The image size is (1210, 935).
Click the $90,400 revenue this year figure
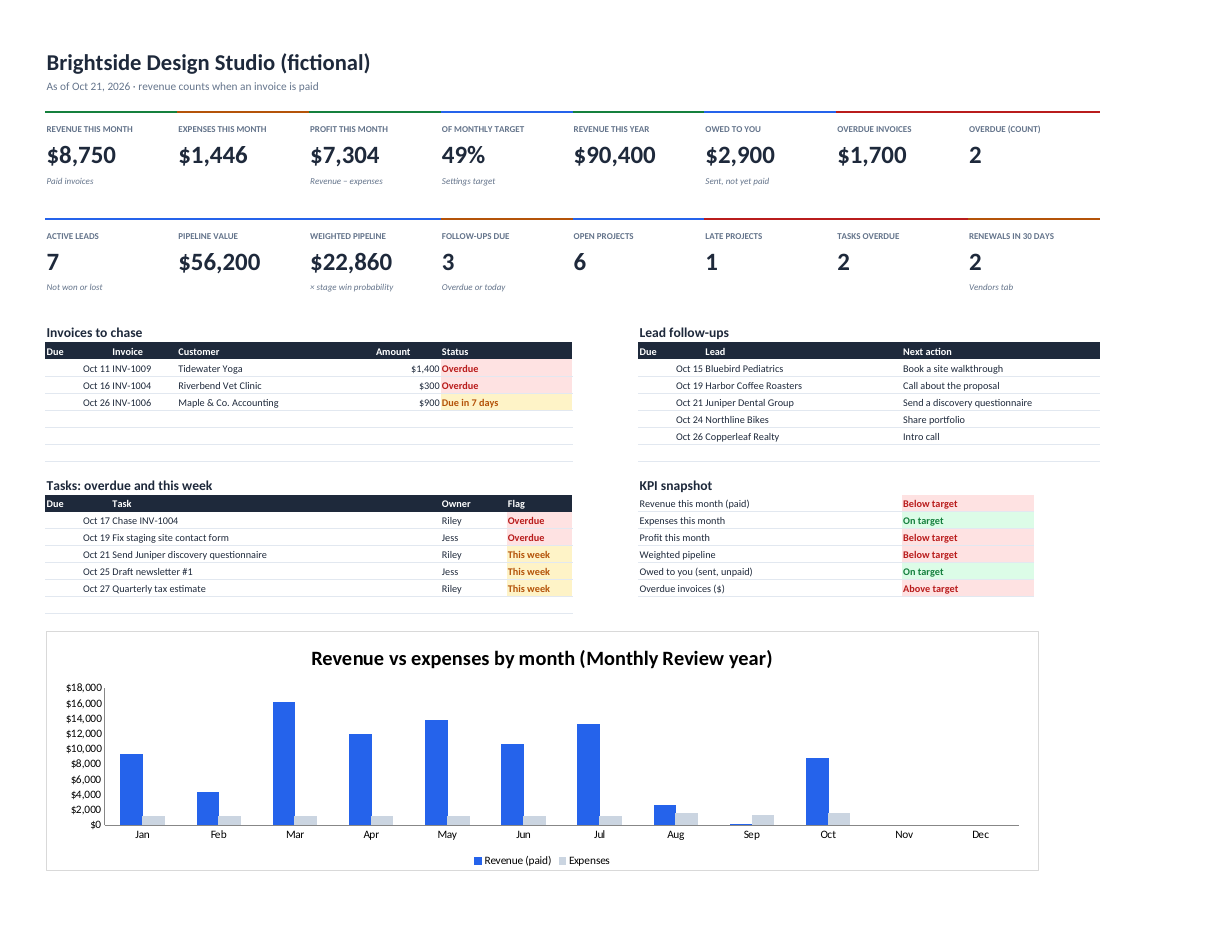pos(615,155)
